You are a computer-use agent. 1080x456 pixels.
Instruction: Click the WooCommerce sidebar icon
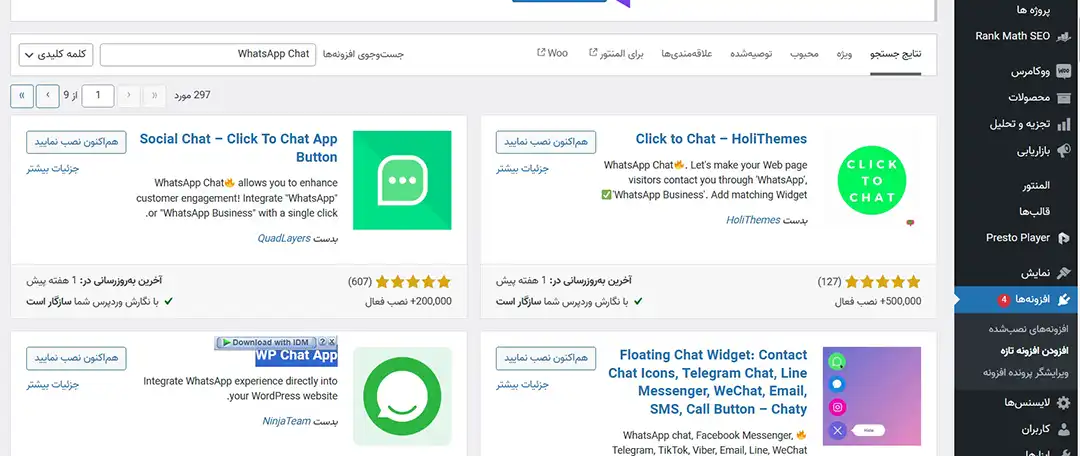[1063, 71]
